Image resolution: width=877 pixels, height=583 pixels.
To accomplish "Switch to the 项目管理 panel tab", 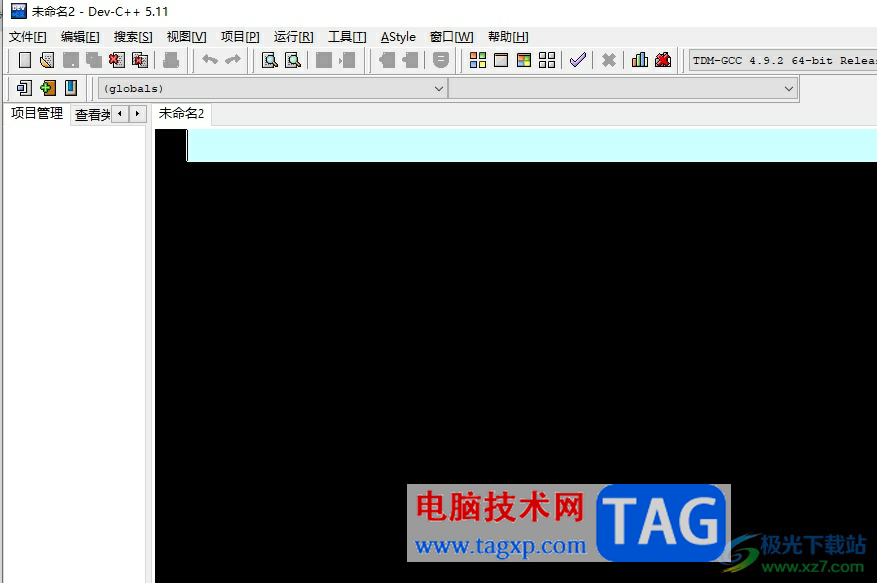I will [x=37, y=114].
